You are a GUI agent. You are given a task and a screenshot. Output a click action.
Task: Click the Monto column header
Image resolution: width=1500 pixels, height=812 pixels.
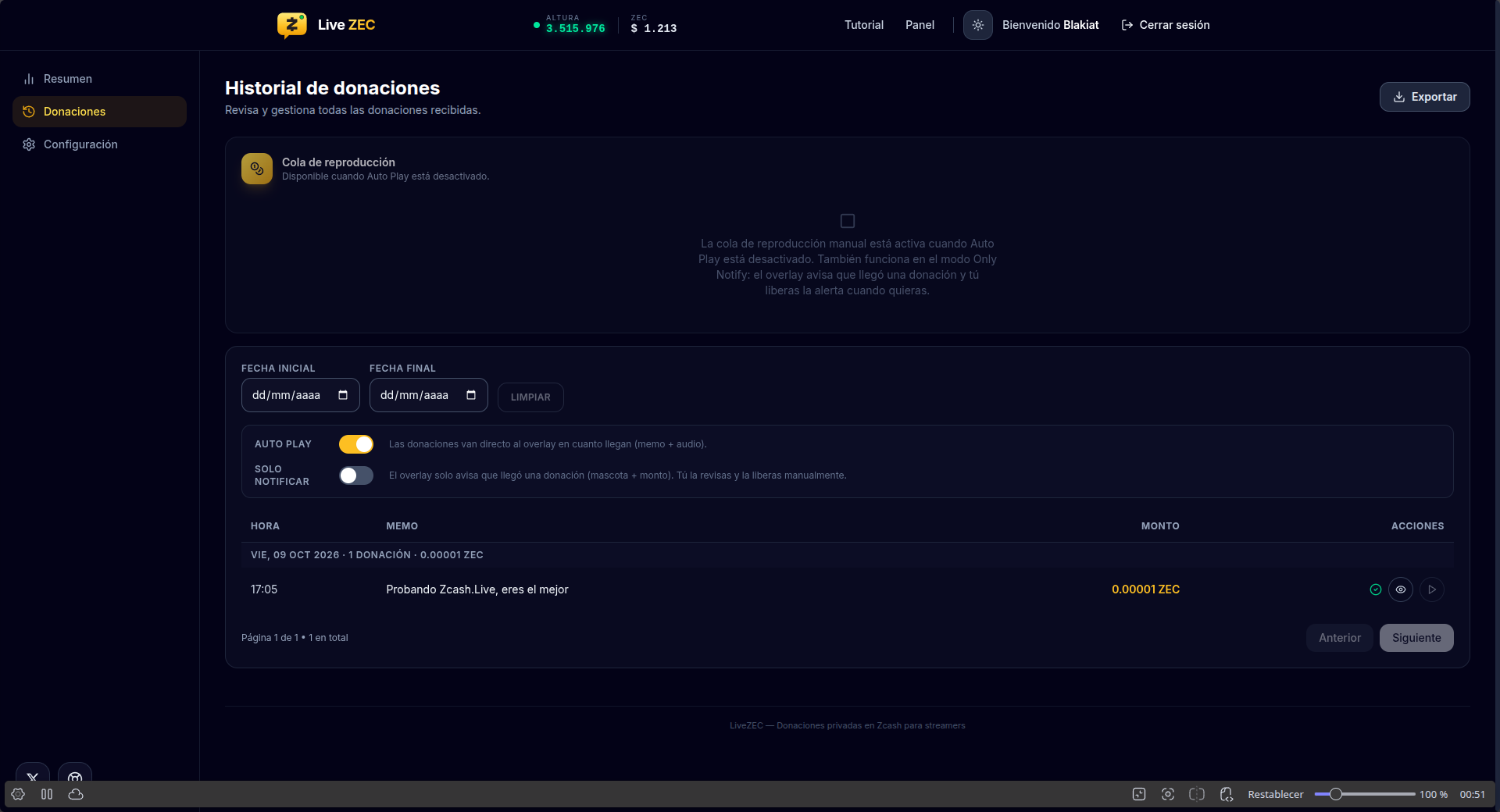[1160, 526]
